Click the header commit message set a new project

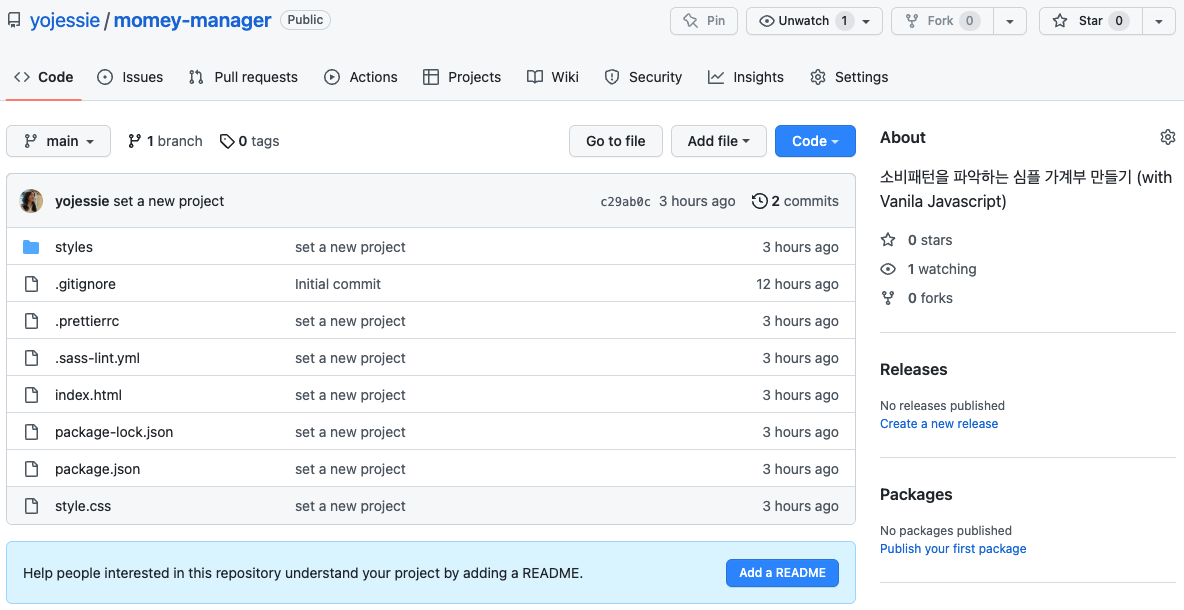point(168,201)
